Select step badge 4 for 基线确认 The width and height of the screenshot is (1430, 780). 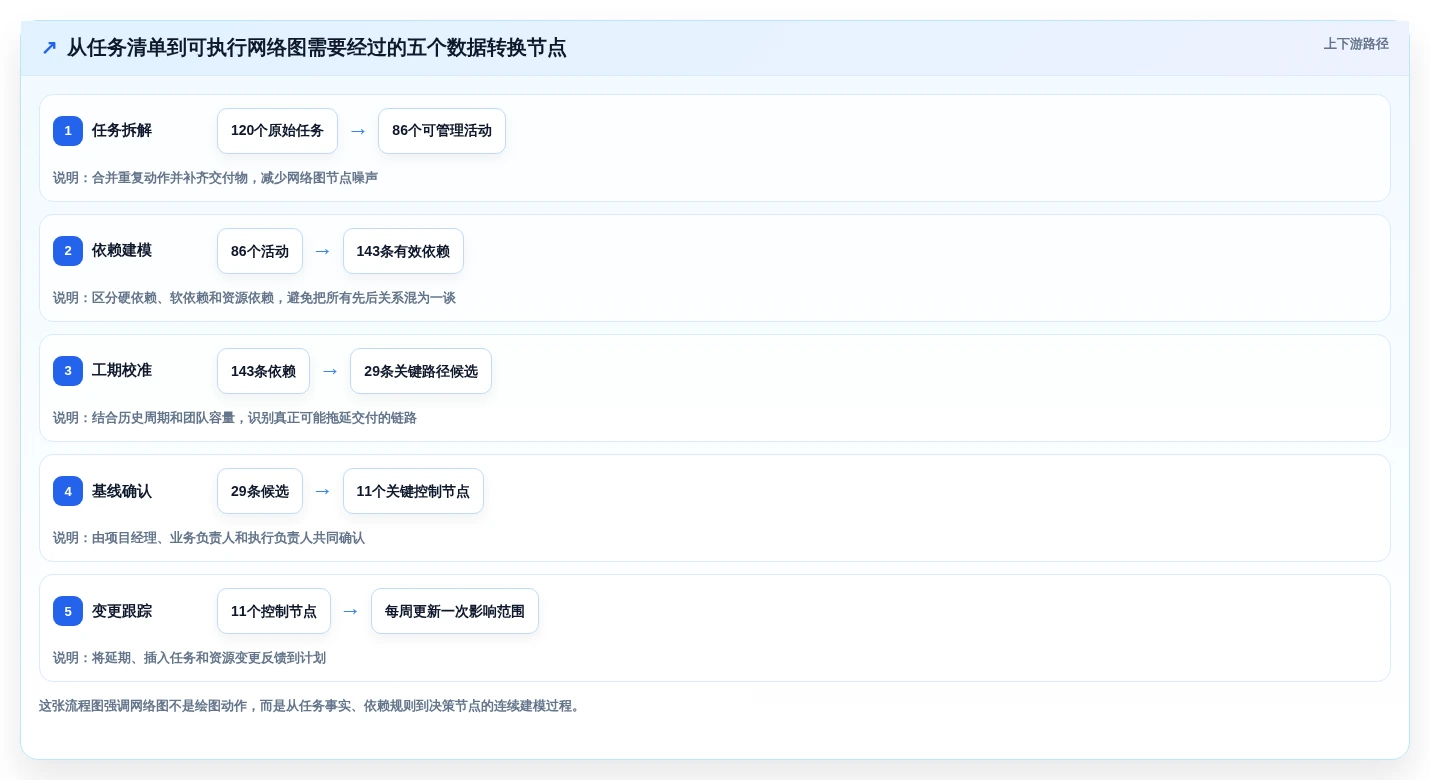tap(68, 491)
